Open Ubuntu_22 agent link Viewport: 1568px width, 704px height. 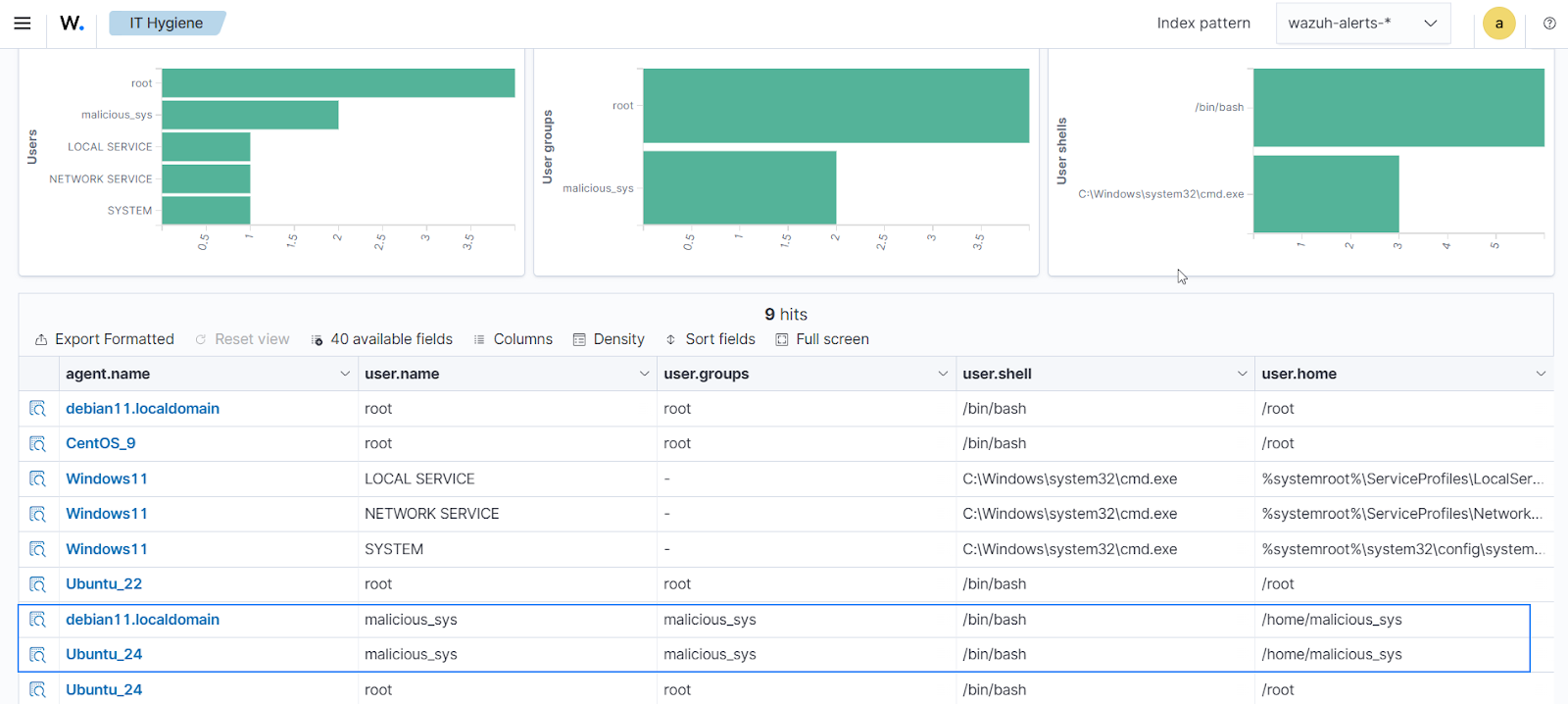[104, 584]
